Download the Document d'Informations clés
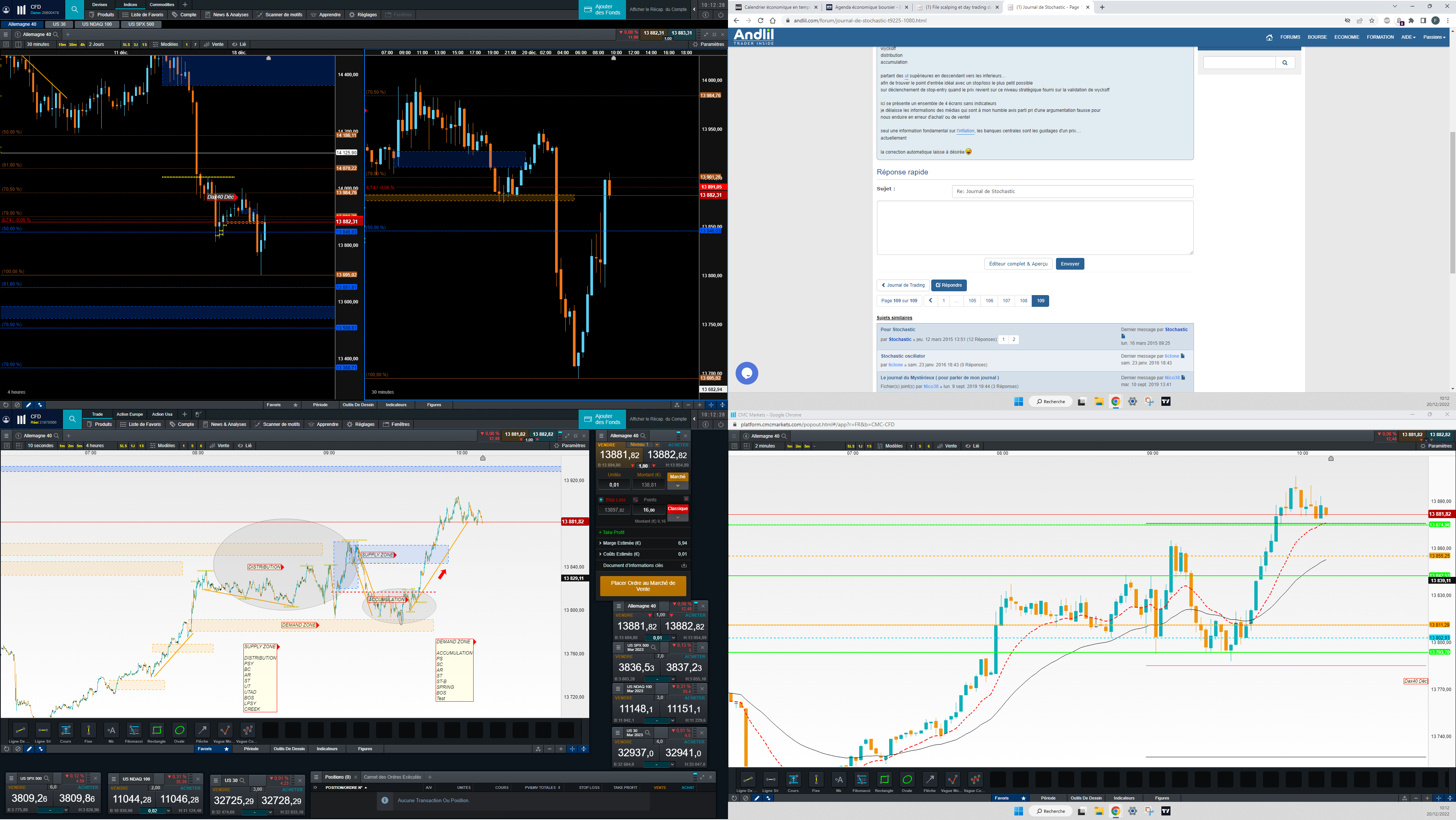Image resolution: width=1456 pixels, height=820 pixels. (x=684, y=566)
